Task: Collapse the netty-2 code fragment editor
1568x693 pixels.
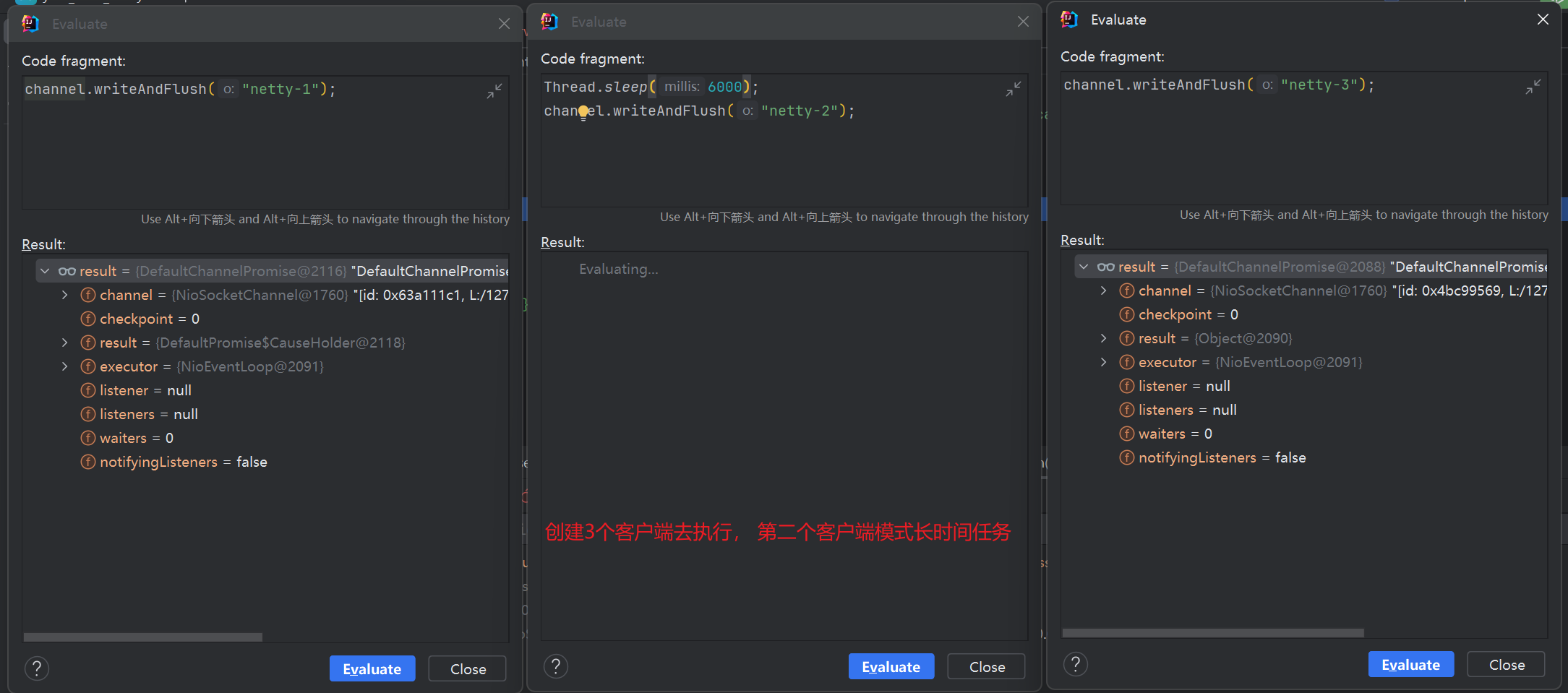Action: pos(1014,89)
